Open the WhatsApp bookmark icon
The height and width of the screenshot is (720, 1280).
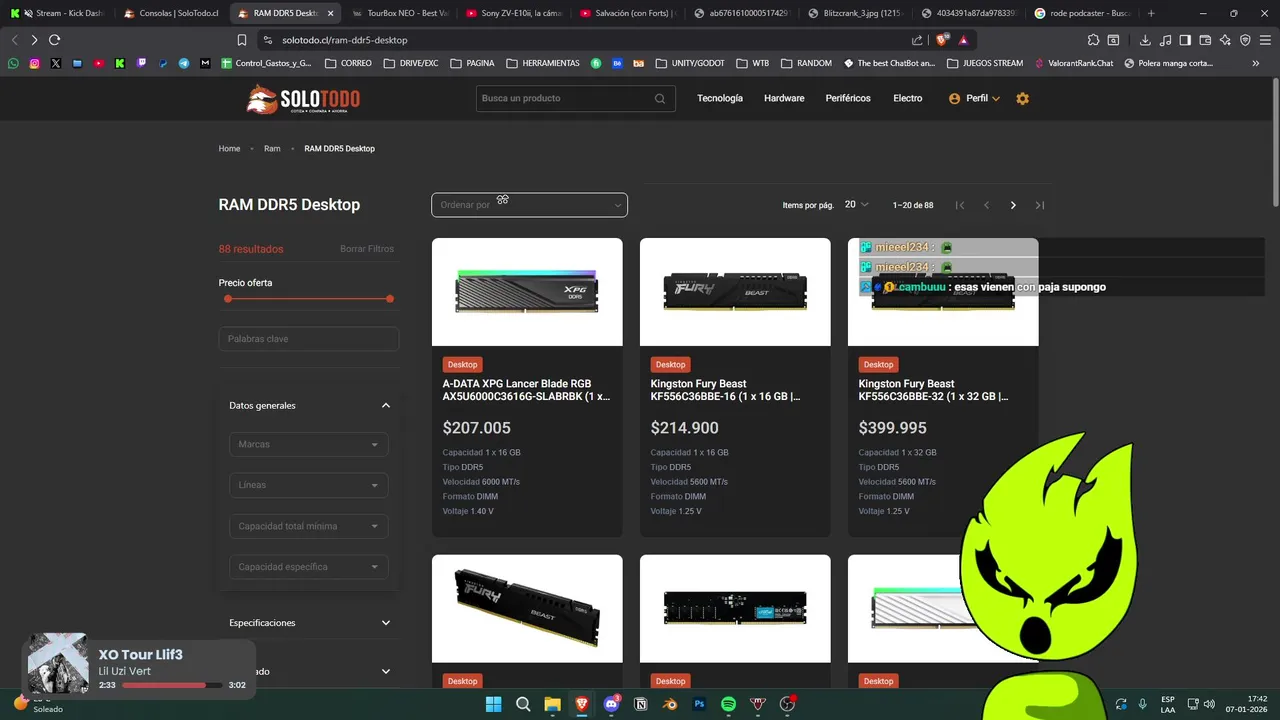point(13,63)
